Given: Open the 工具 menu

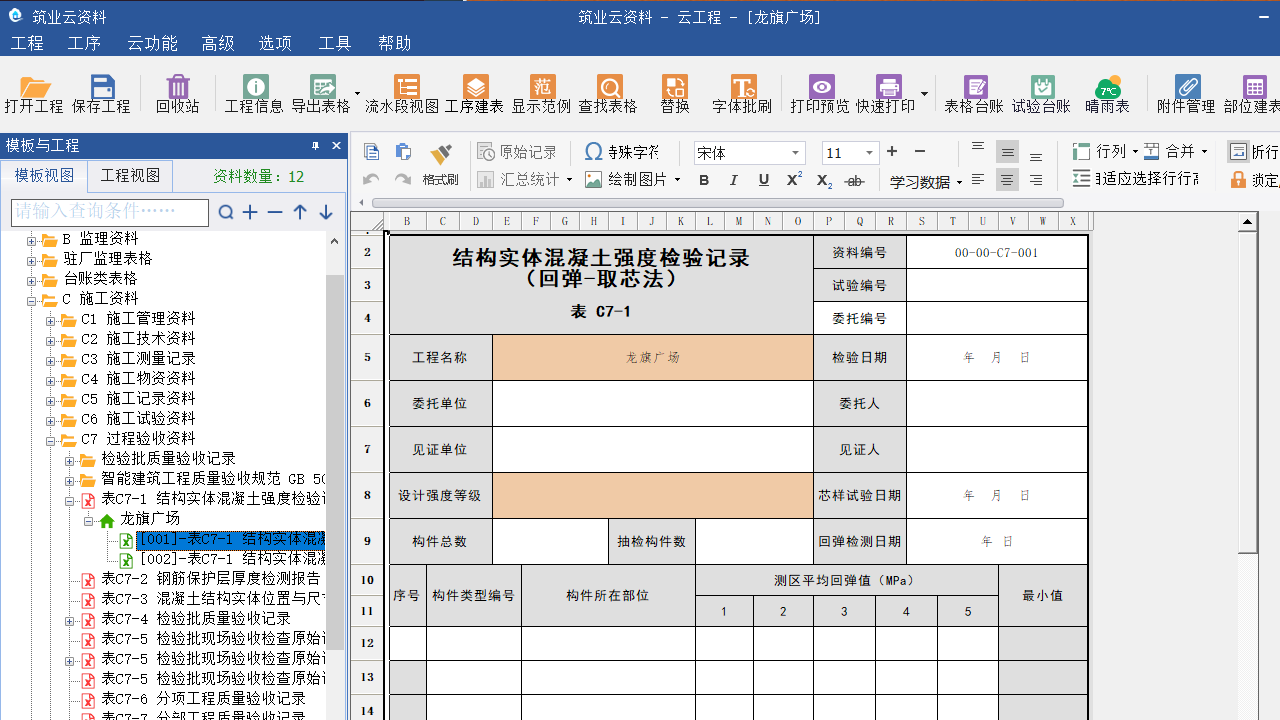Looking at the screenshot, I should point(333,43).
